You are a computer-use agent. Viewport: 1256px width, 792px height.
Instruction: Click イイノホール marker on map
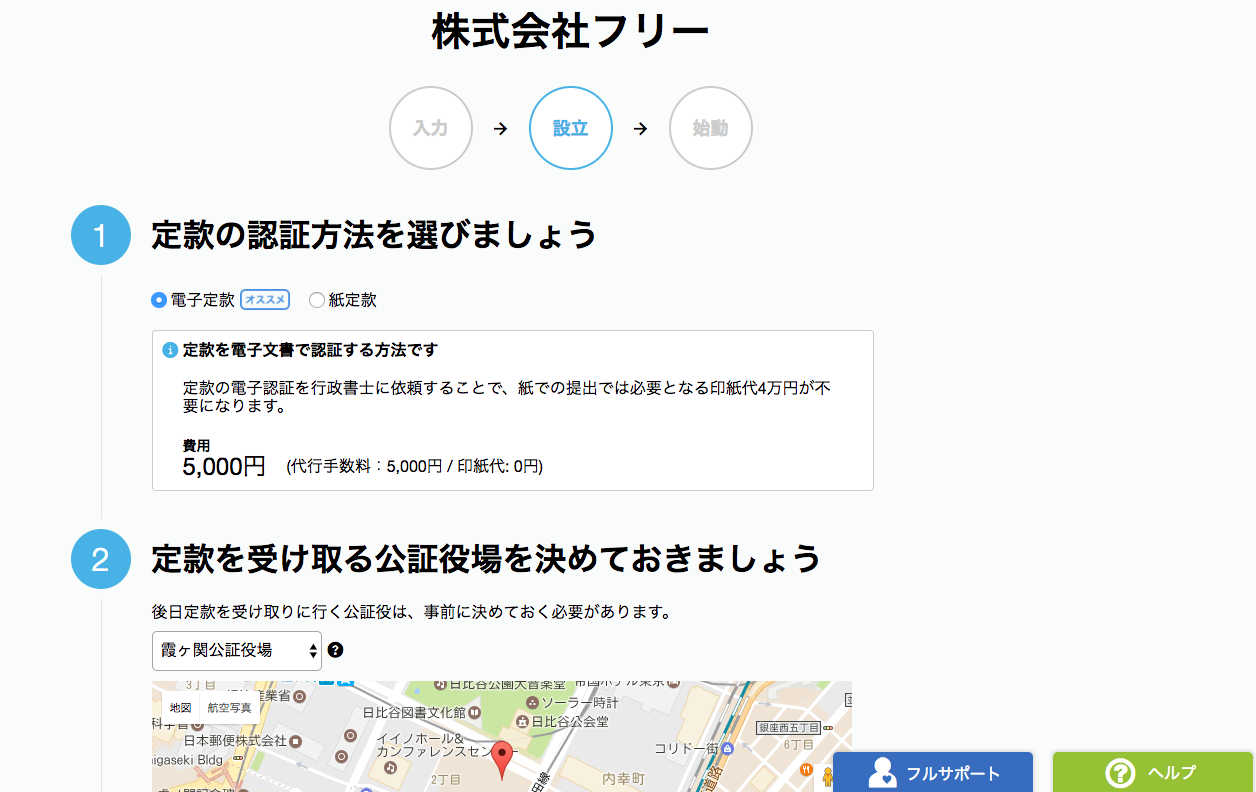(x=390, y=767)
